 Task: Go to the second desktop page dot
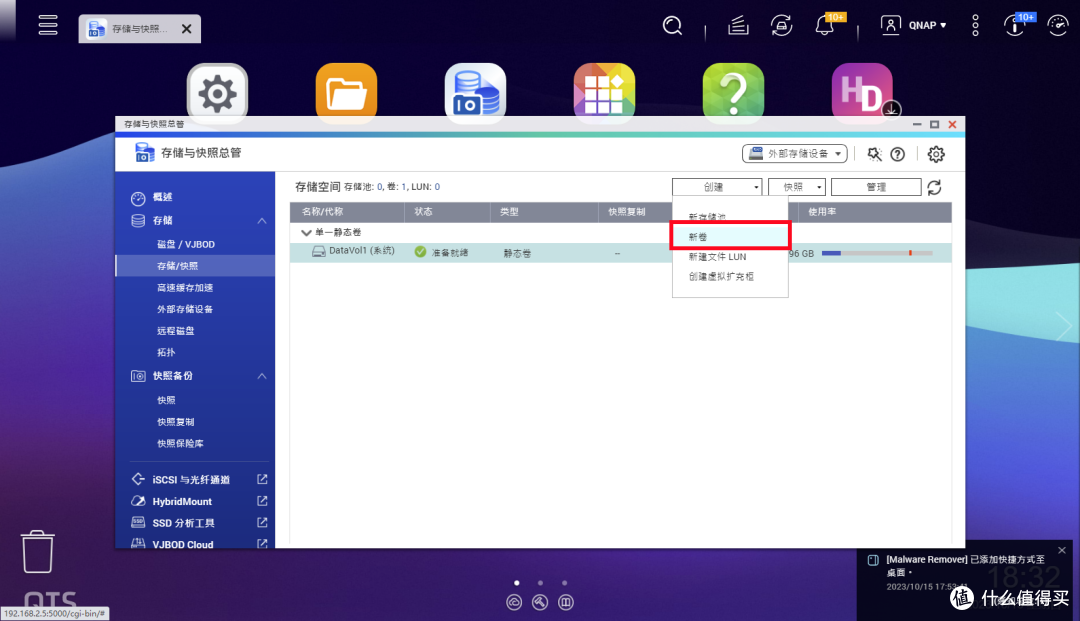(x=540, y=583)
